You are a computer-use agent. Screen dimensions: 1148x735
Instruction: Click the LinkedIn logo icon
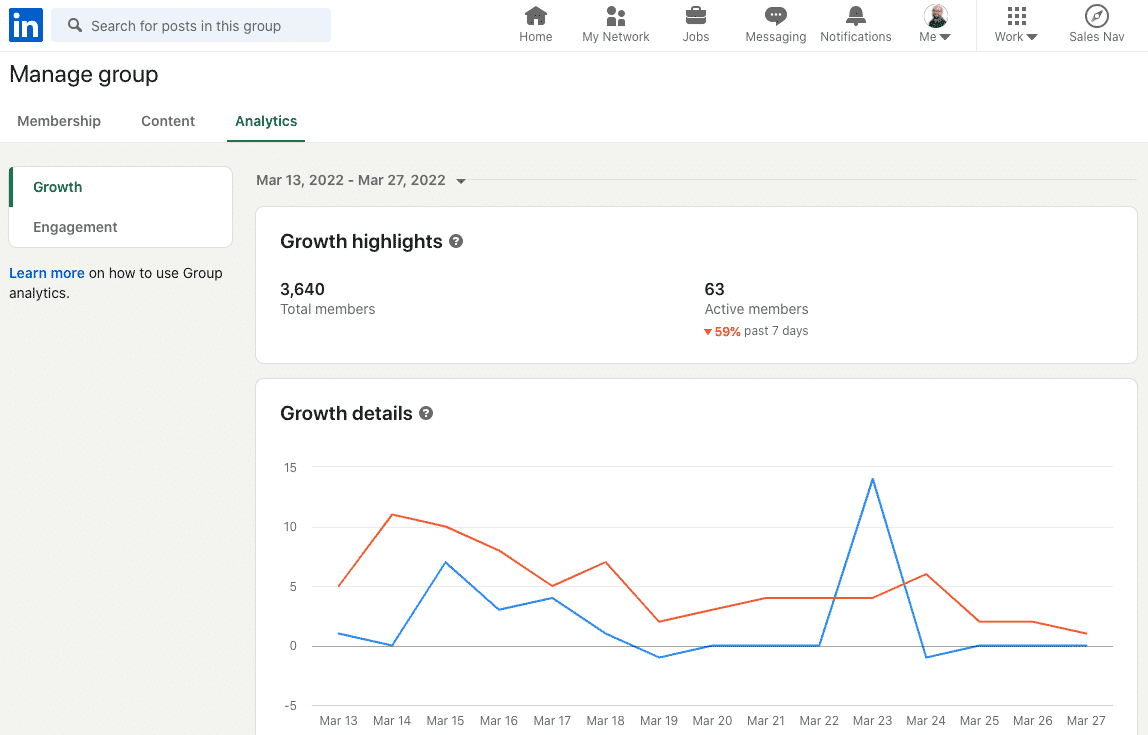[25, 25]
